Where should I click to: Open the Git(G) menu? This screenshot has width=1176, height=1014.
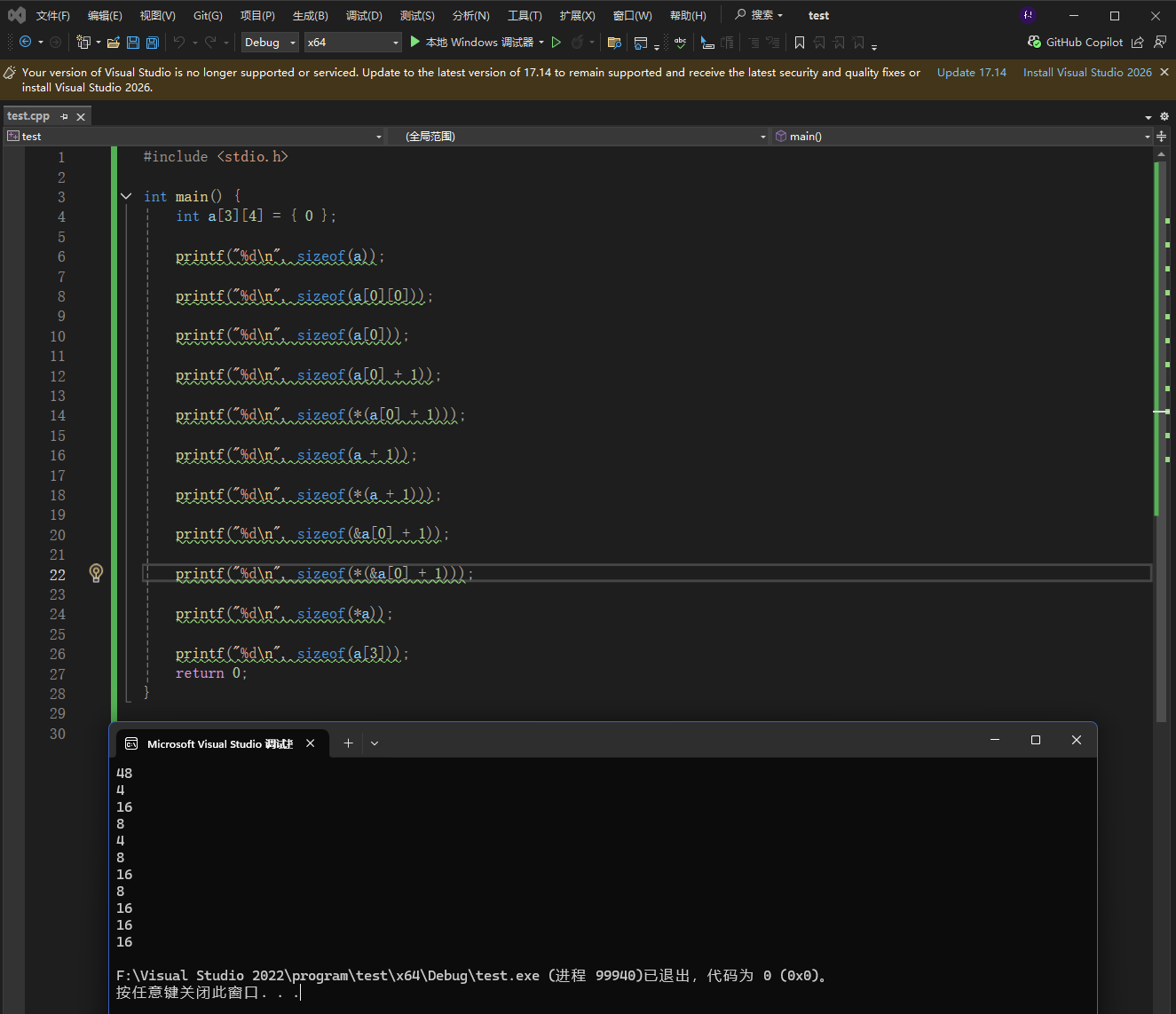click(208, 16)
